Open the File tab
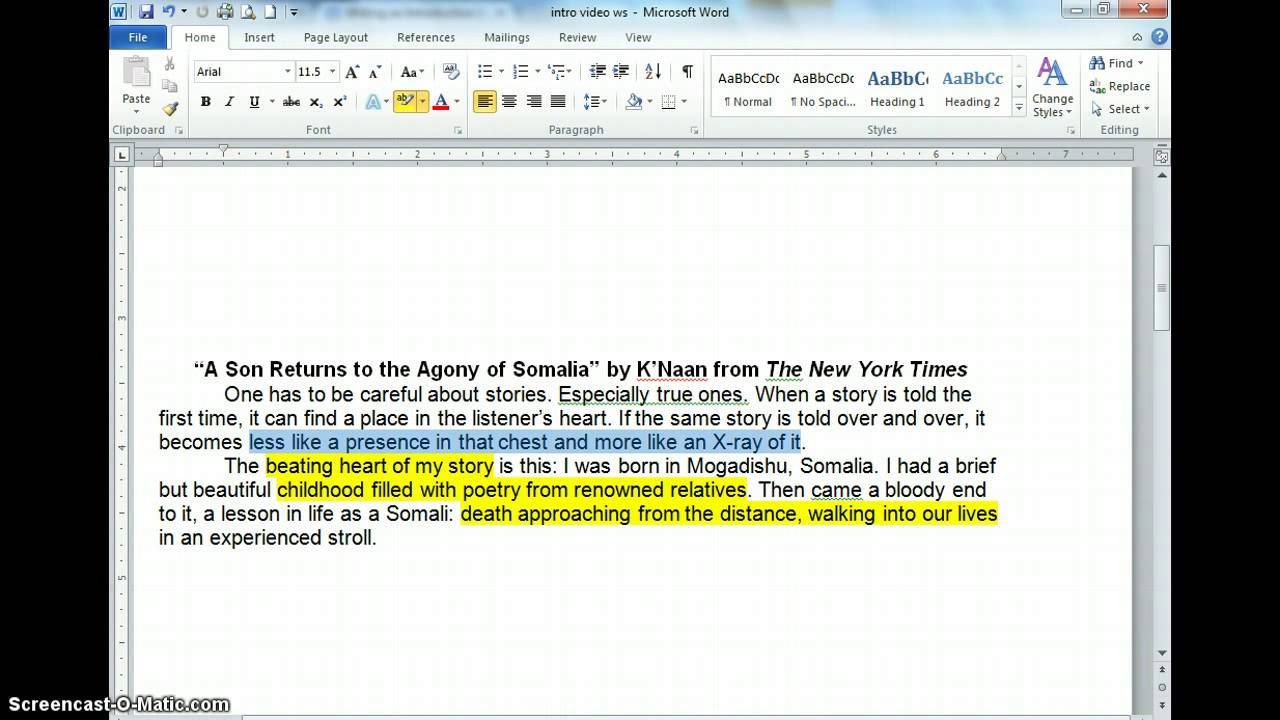The height and width of the screenshot is (720, 1280). pyautogui.click(x=137, y=37)
